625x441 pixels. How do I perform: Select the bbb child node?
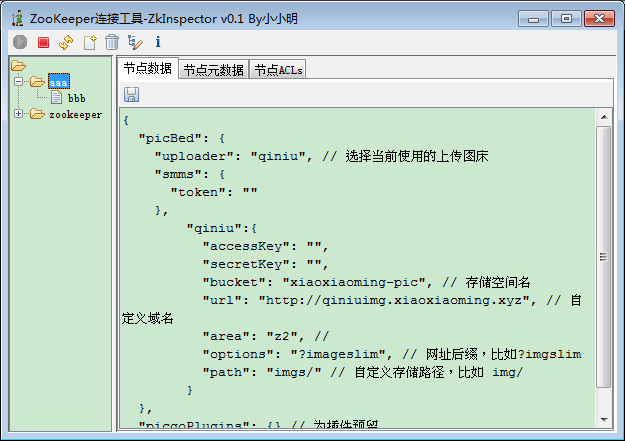point(77,98)
